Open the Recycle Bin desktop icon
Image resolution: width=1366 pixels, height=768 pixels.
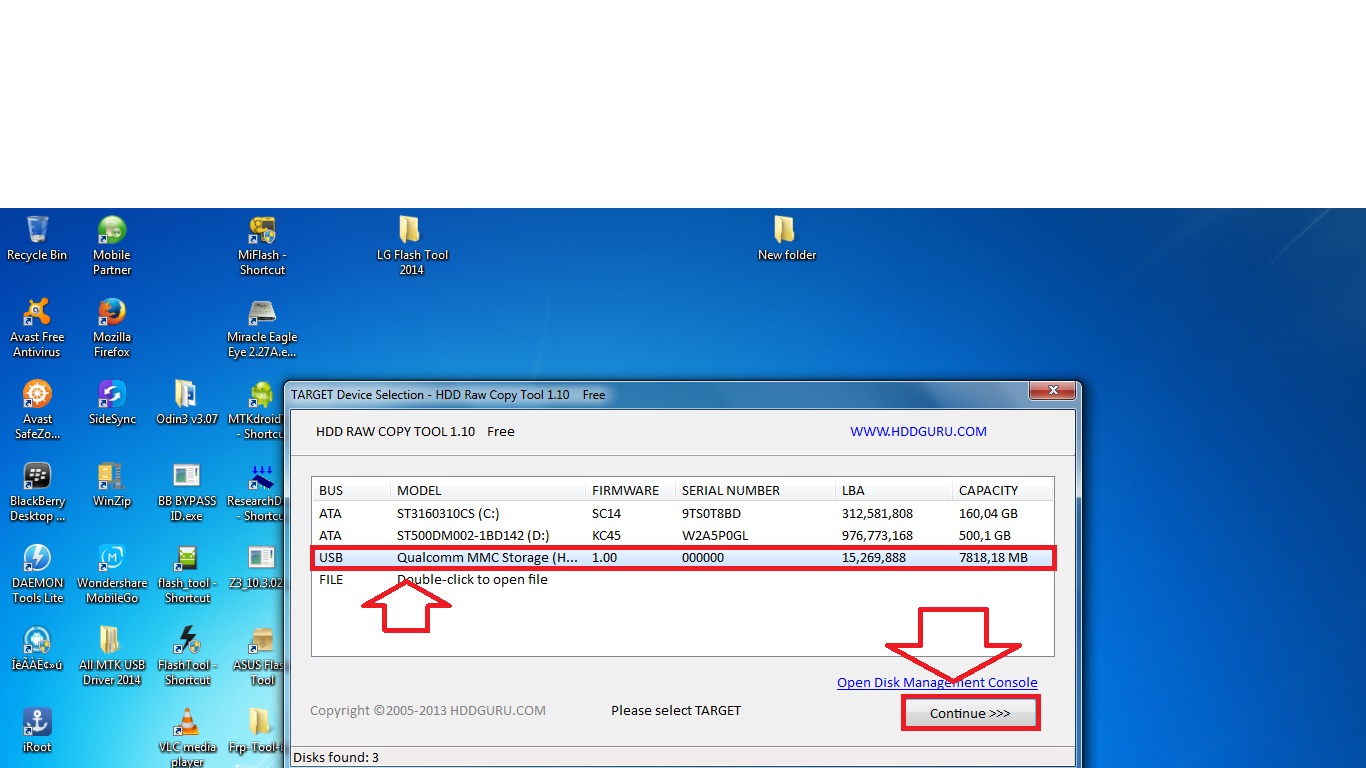[37, 239]
